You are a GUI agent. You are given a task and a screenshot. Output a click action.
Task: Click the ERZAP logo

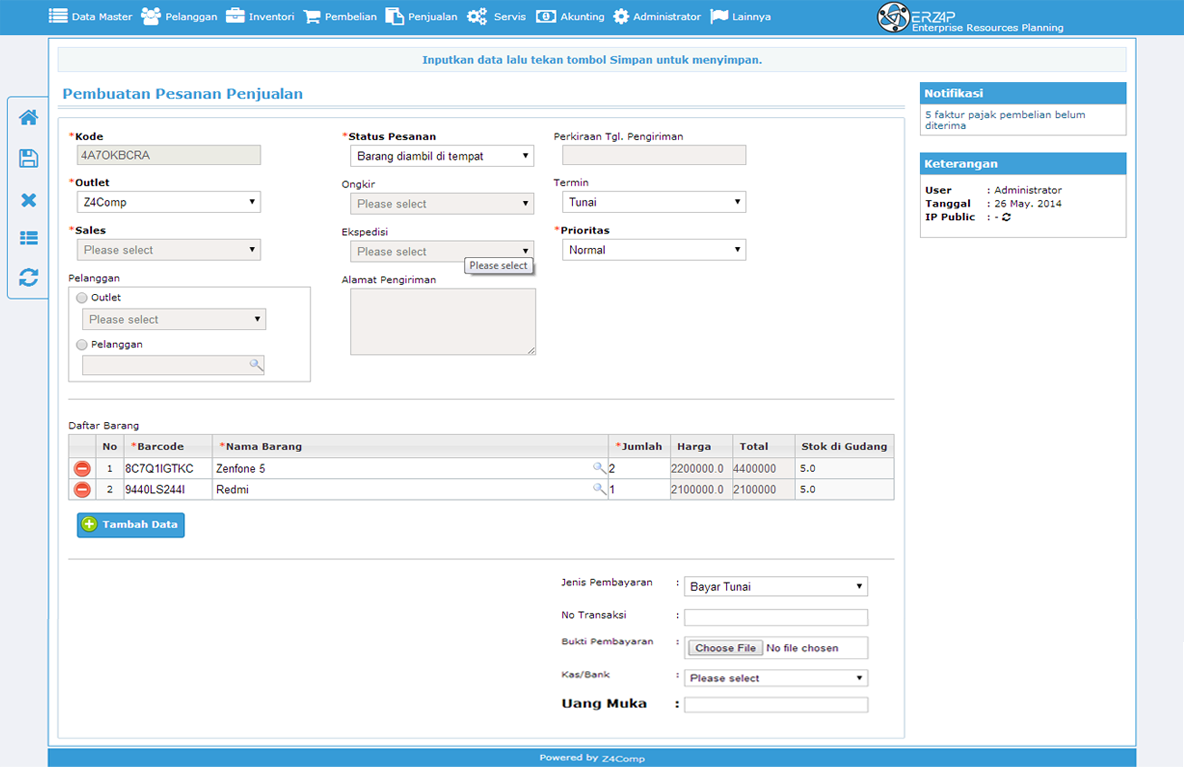(x=970, y=17)
